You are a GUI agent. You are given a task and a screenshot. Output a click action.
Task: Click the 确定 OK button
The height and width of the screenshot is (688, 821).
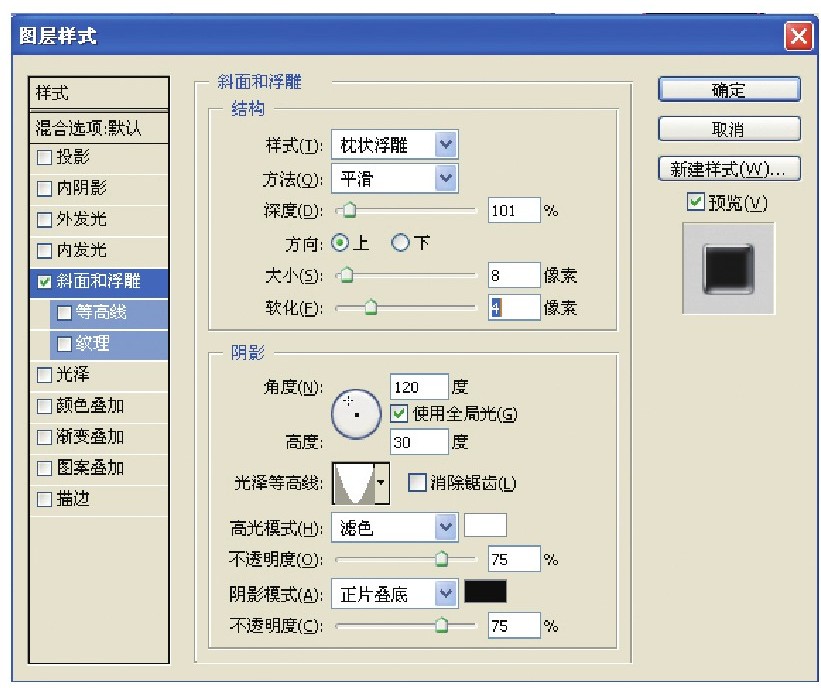(x=729, y=90)
